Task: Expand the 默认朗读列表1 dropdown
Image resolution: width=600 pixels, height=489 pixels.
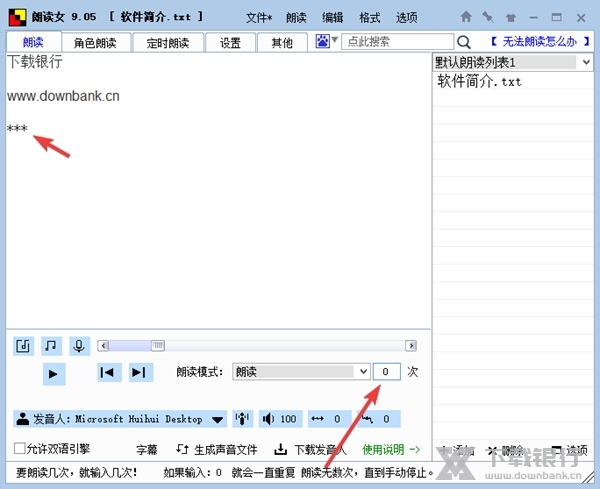Action: click(x=586, y=62)
